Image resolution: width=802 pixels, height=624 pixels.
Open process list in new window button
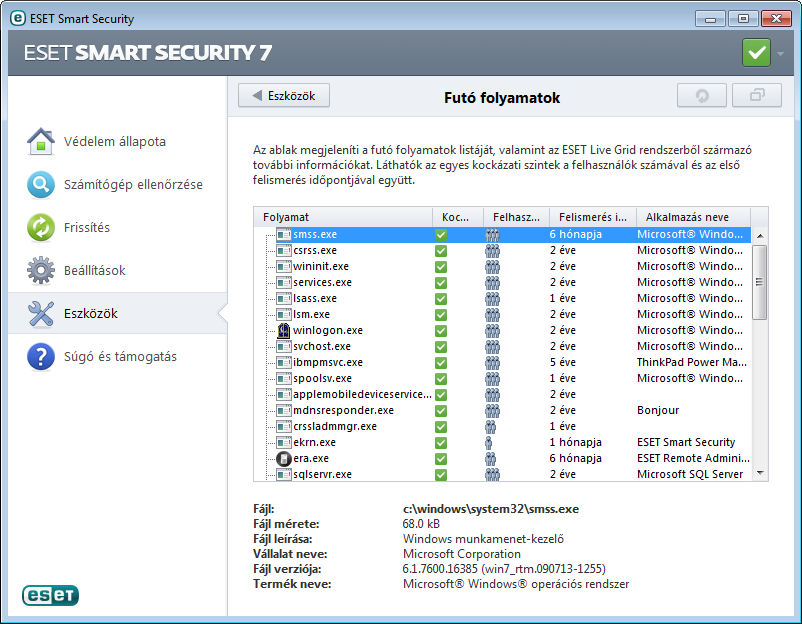pos(756,96)
